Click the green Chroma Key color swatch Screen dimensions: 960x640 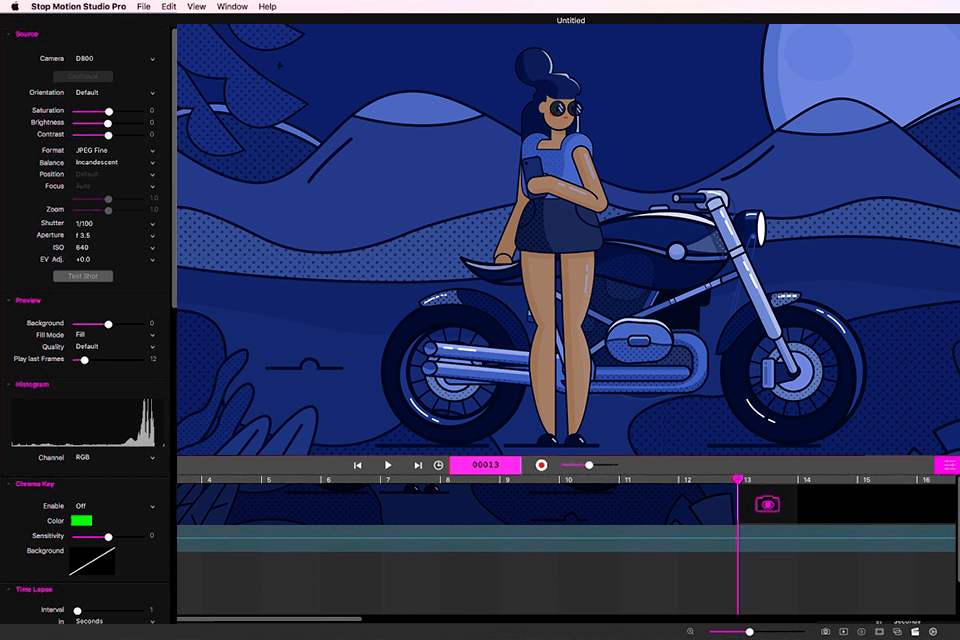click(83, 520)
